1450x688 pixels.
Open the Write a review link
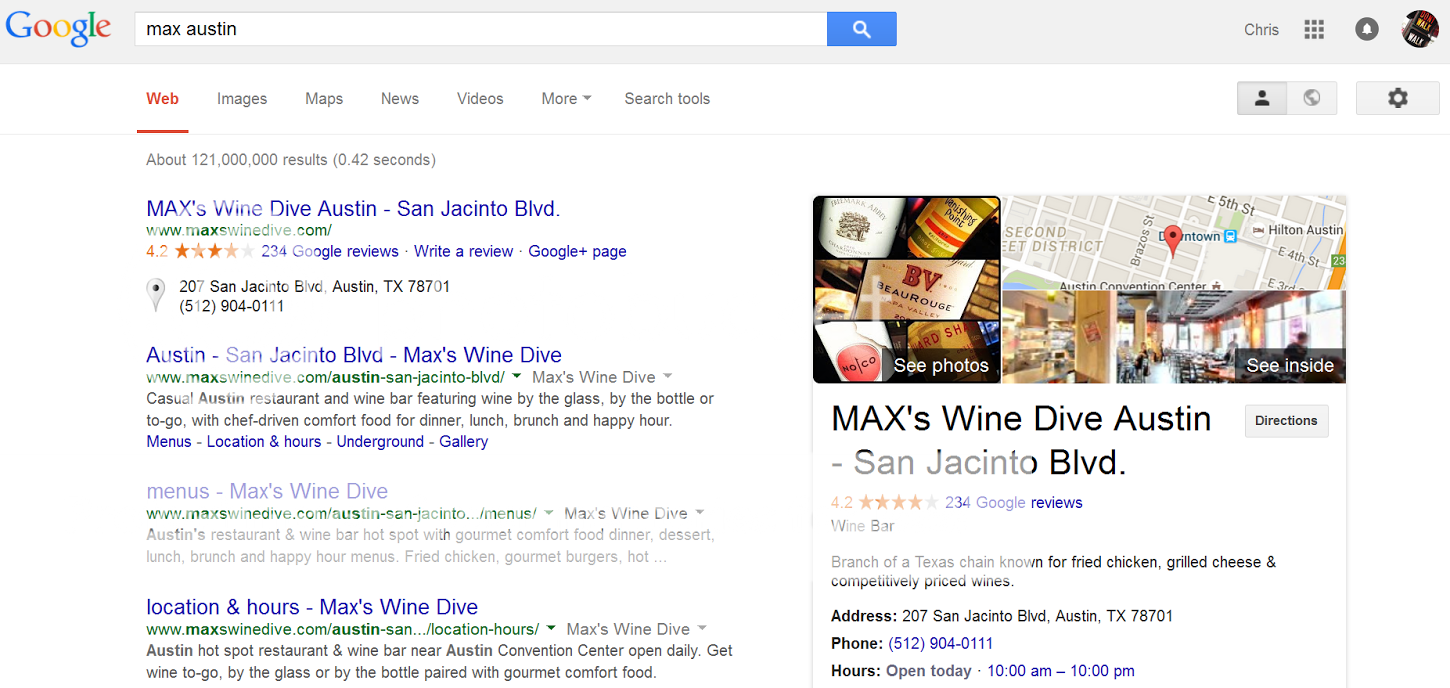pos(463,251)
